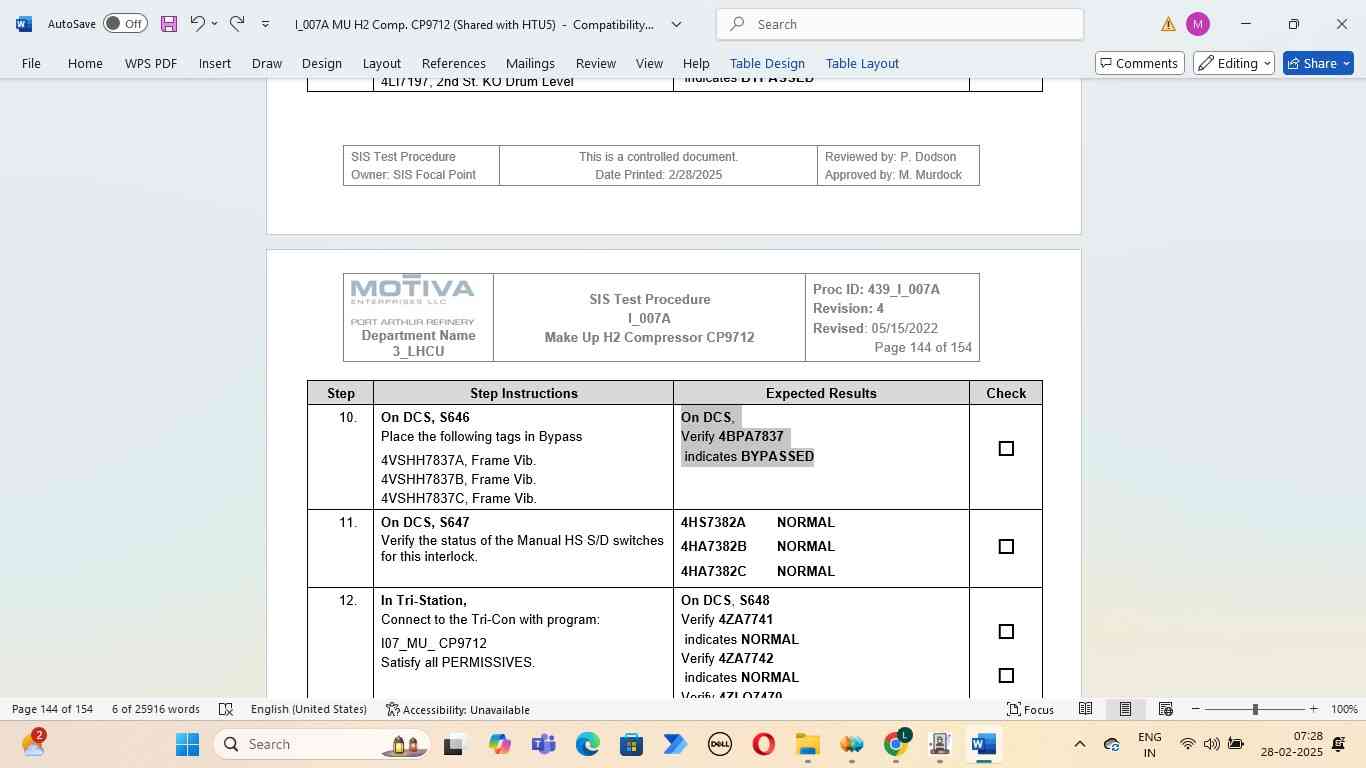Open the Mailings tab
This screenshot has height=768, width=1366.
[x=530, y=63]
